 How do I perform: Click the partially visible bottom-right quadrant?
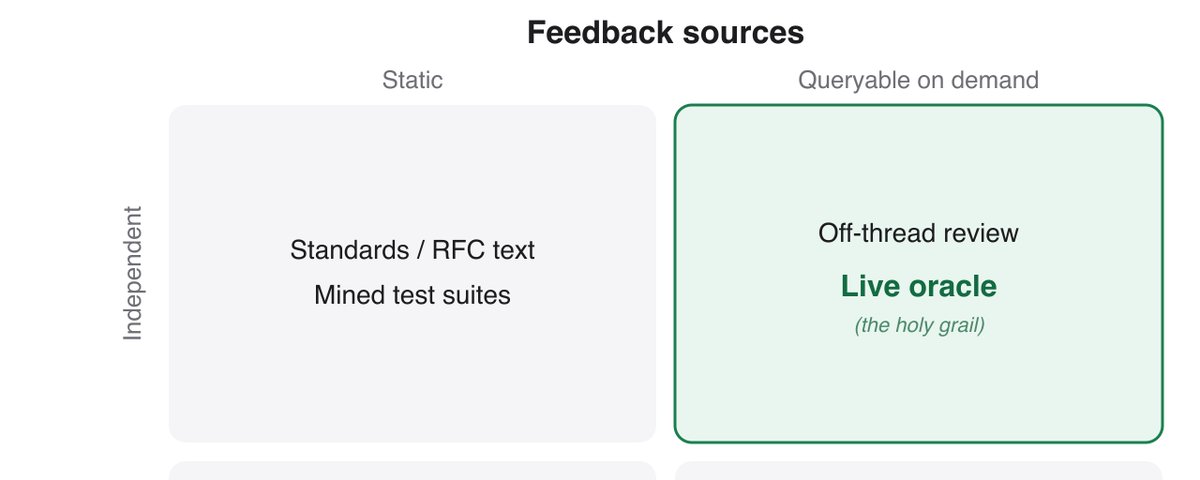[918, 471]
